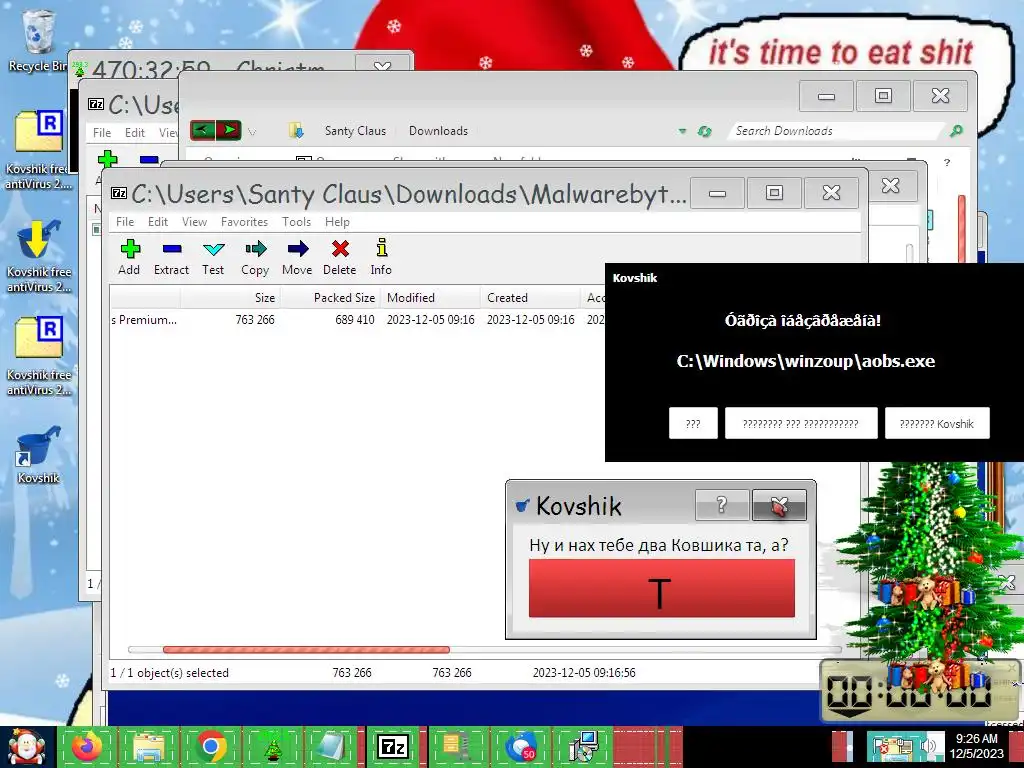Click the Christmas tree app on taskbar
This screenshot has height=768, width=1024.
272,747
